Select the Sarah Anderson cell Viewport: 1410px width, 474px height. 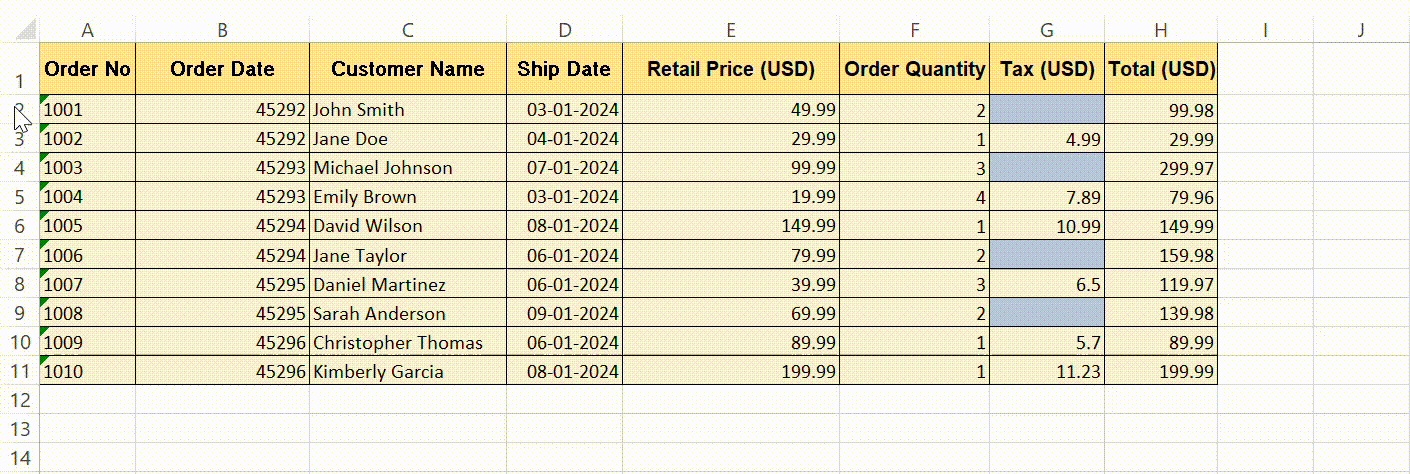pos(407,313)
